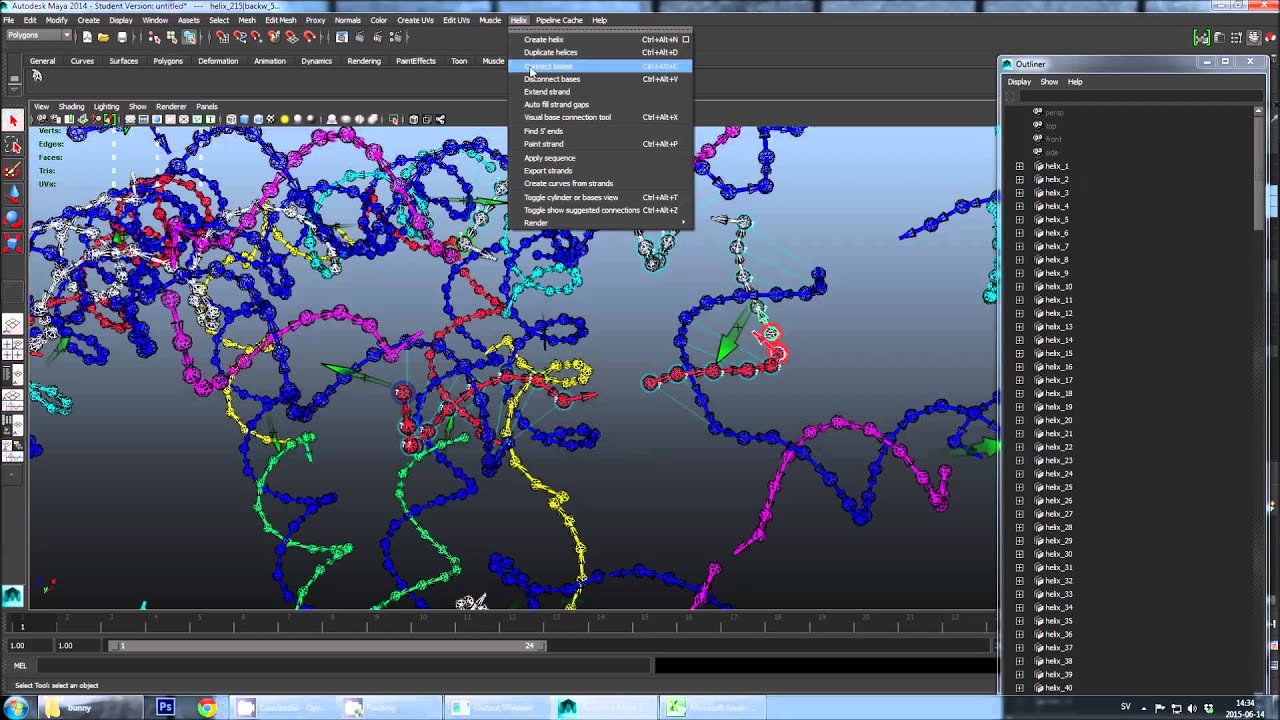Switch to Animation shelf tab
Viewport: 1280px width, 720px height.
pos(270,61)
